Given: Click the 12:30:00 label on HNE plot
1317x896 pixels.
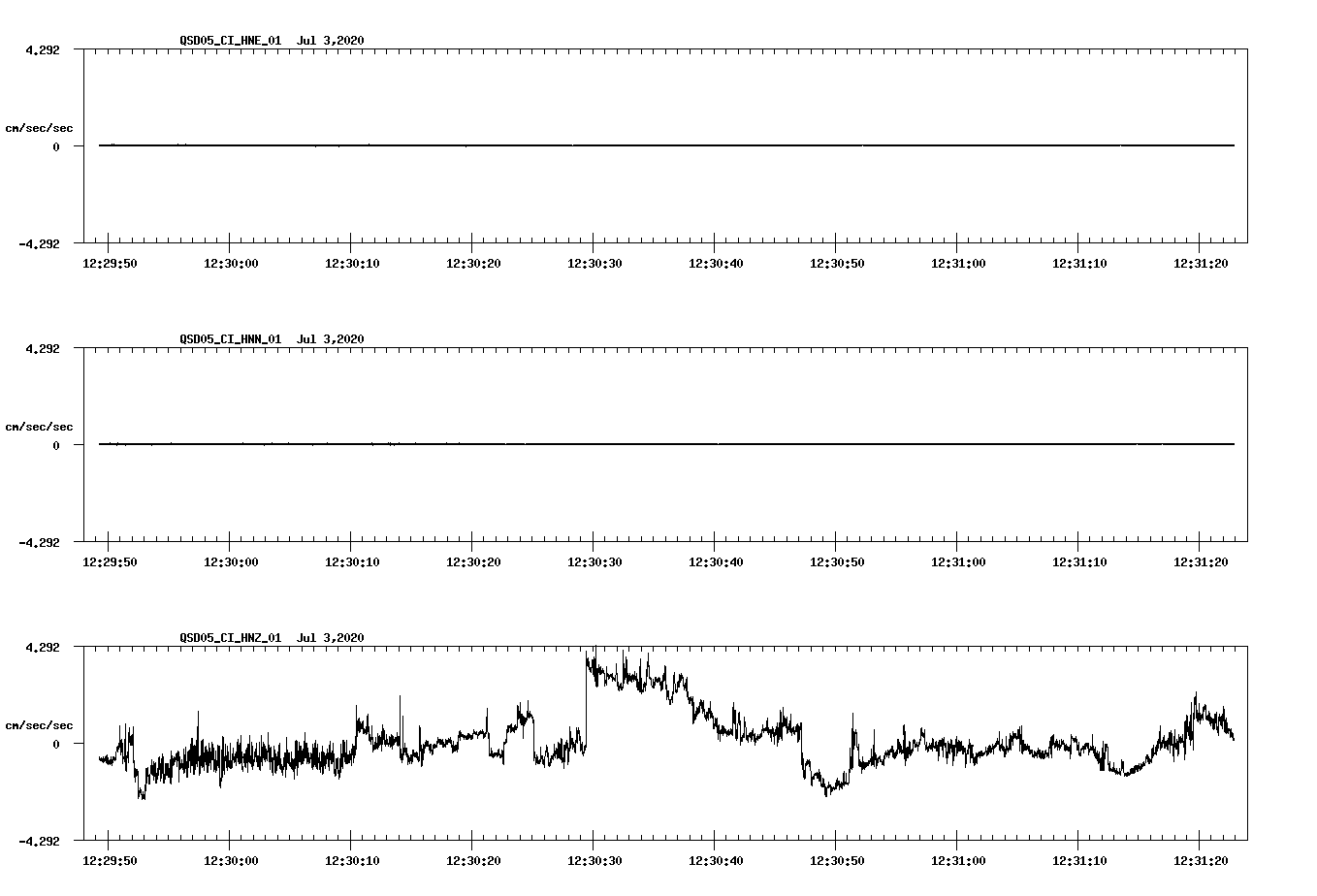Looking at the screenshot, I should (230, 263).
